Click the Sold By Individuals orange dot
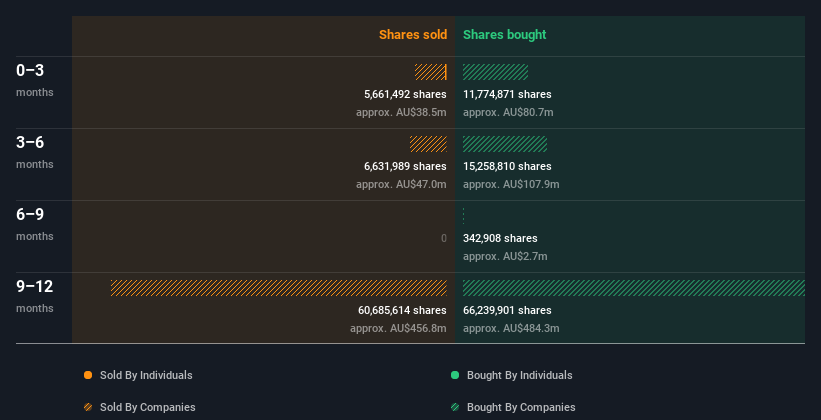 pos(88,375)
